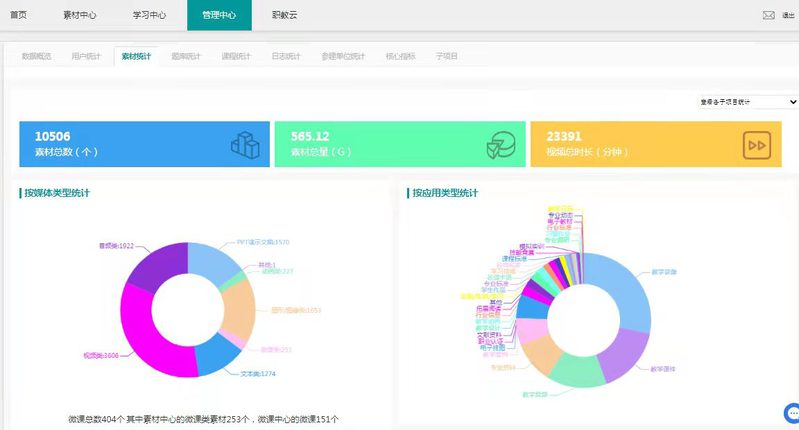
Task: Open the 首页 menu
Action: point(19,15)
